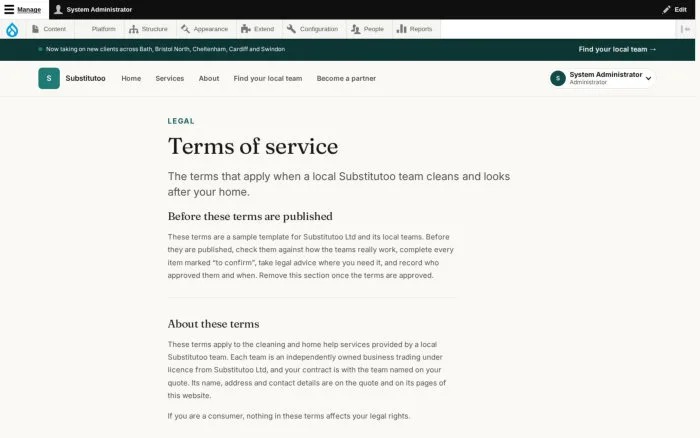
Task: Click 'Before these terms are published' heading
Action: click(x=250, y=217)
